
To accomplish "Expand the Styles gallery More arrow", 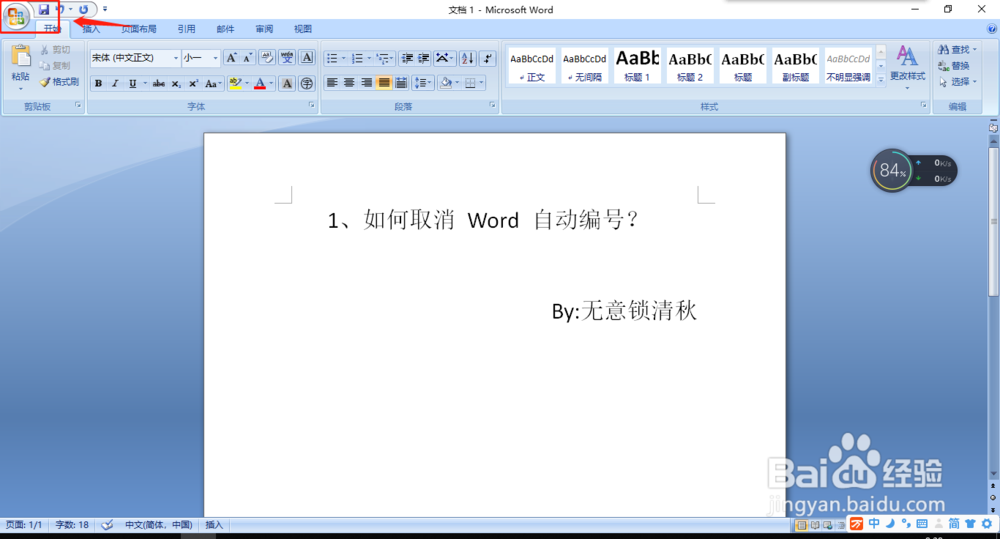I will (x=881, y=80).
